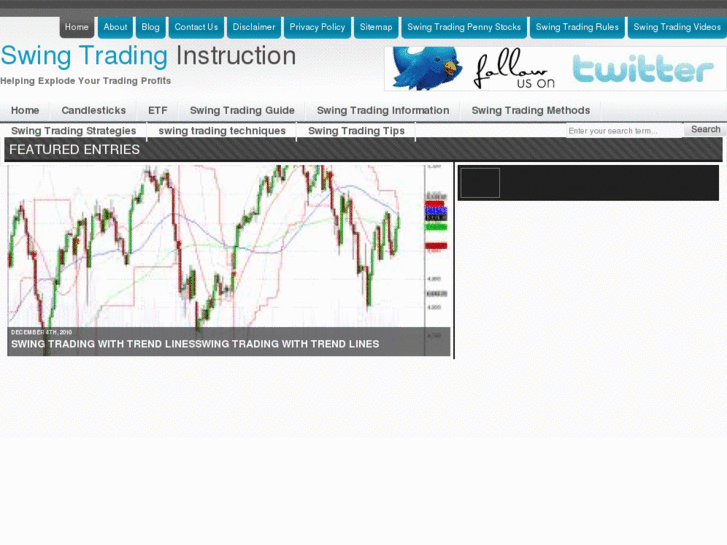Image resolution: width=727 pixels, height=545 pixels.
Task: Click the FEATURED ENTRIES heading
Action: coord(74,149)
